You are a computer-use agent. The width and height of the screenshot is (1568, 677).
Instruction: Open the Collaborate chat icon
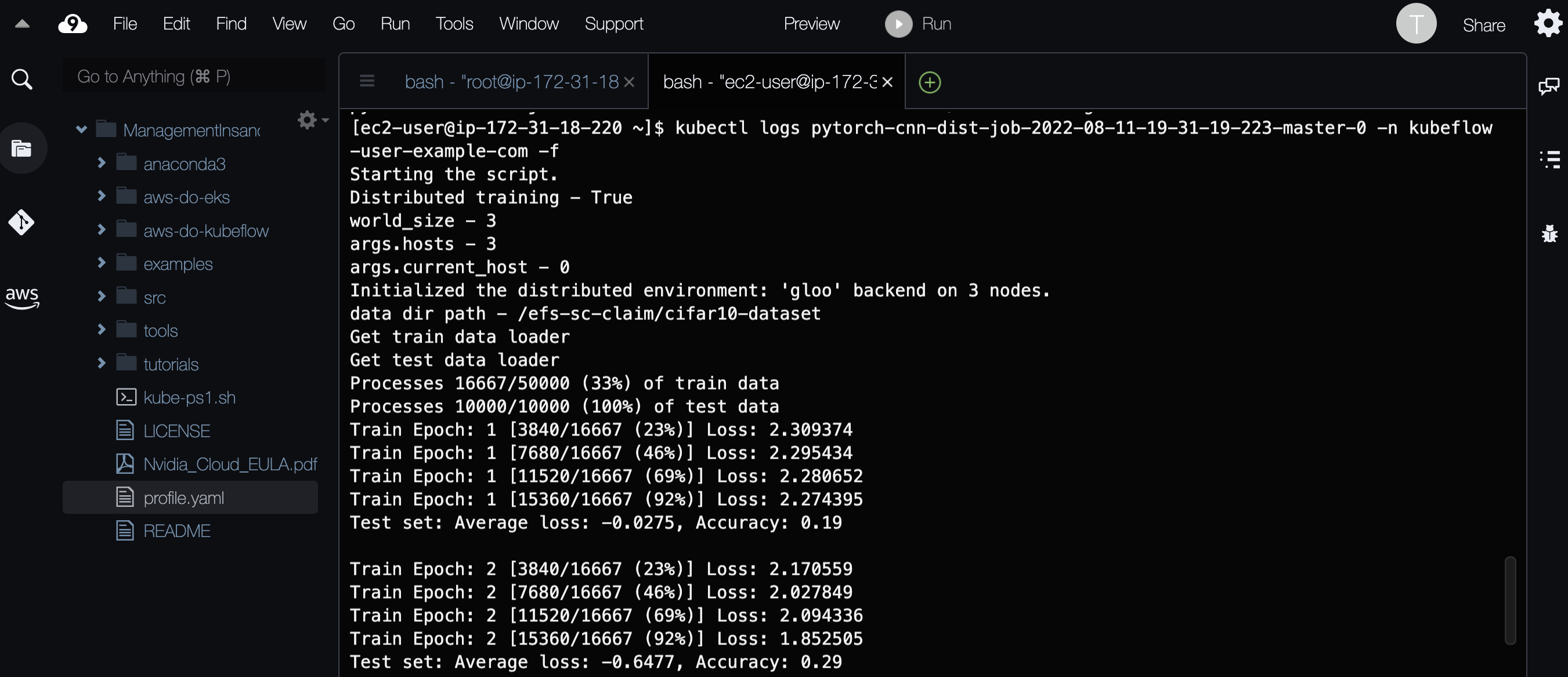[1548, 87]
